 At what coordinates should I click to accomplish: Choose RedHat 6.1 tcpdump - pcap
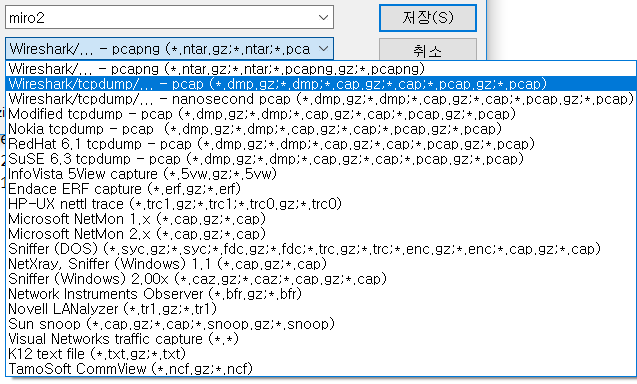(x=321, y=144)
